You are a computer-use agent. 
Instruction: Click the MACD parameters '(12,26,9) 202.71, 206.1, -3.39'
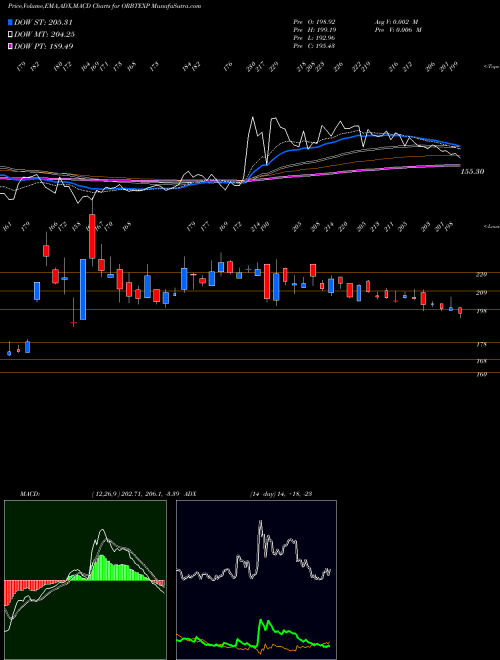click(136, 493)
